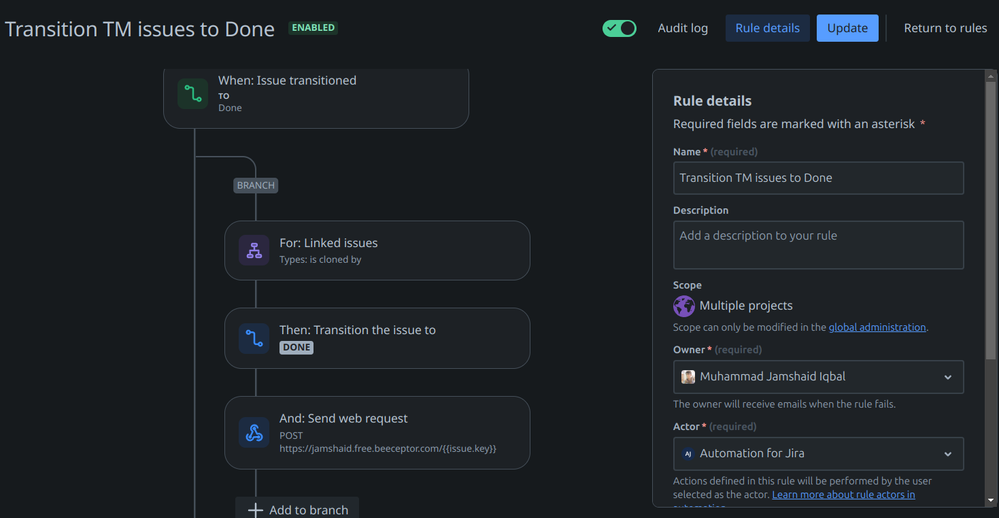The image size is (999, 518).
Task: Click the Name input field
Action: pyautogui.click(x=818, y=178)
